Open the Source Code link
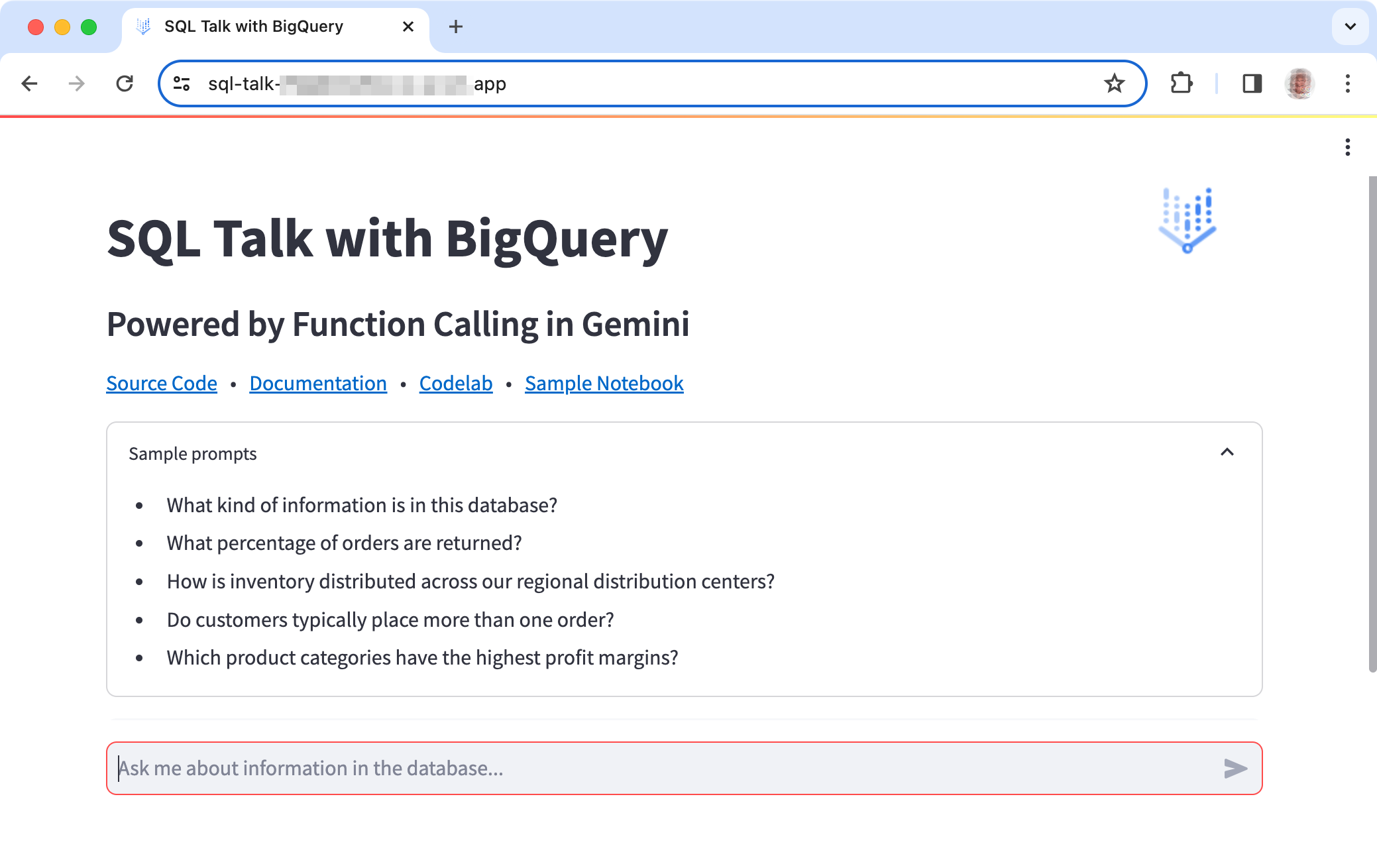1377x868 pixels. pyautogui.click(x=162, y=382)
